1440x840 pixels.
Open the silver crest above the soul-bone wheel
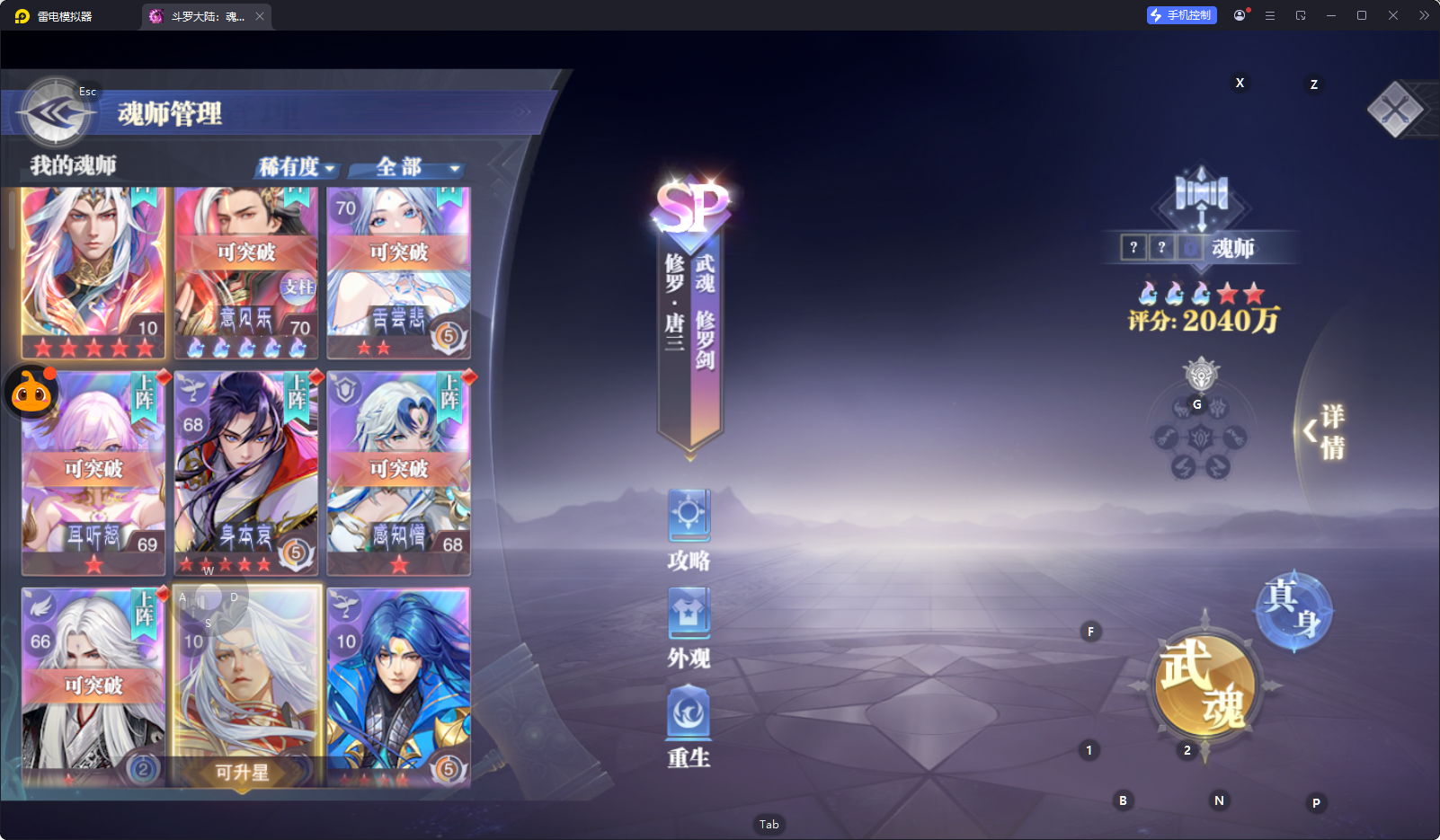point(1201,373)
